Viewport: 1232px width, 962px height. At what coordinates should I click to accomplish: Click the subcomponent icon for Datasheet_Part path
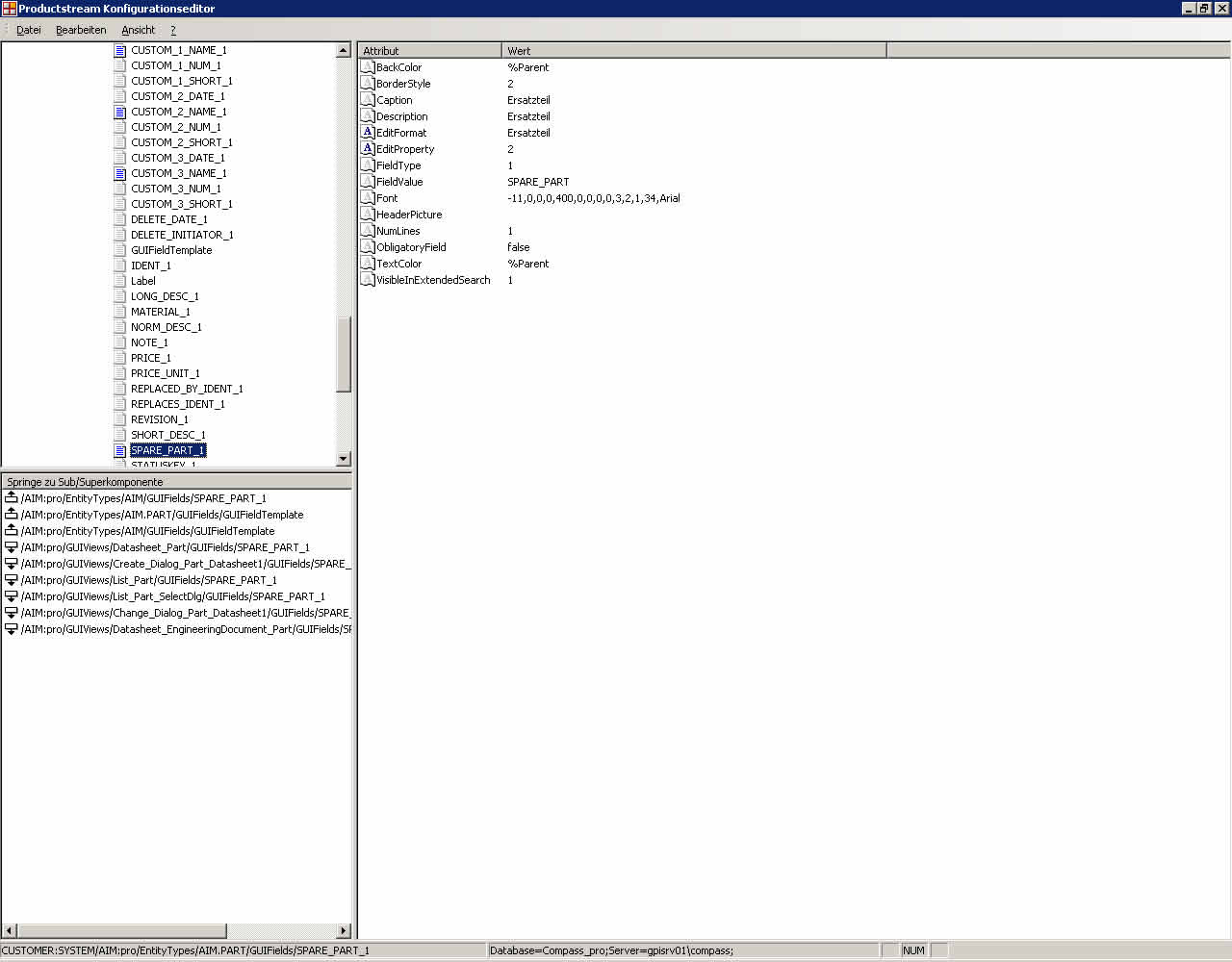[x=12, y=547]
